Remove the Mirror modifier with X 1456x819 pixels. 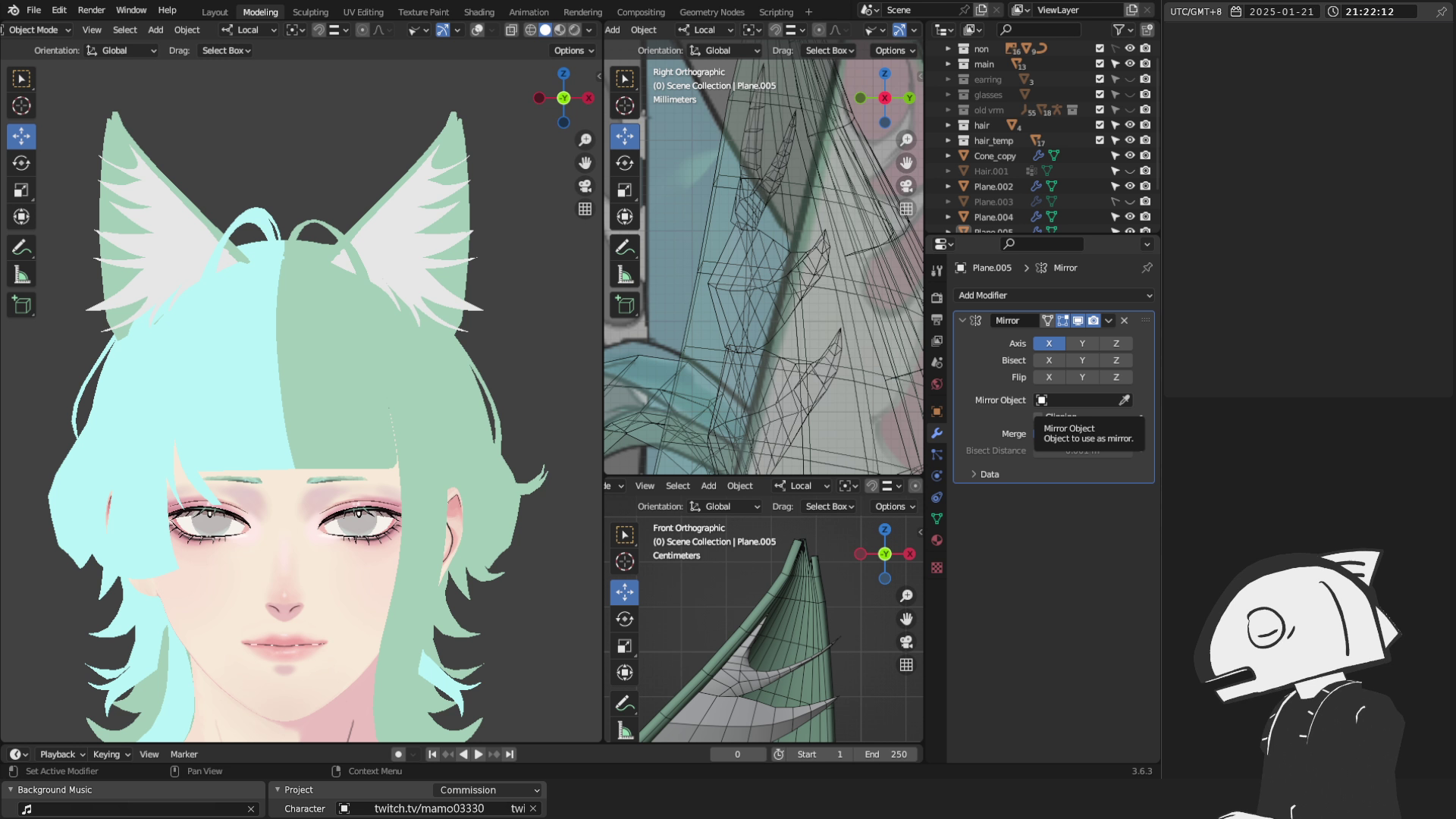pos(1125,321)
